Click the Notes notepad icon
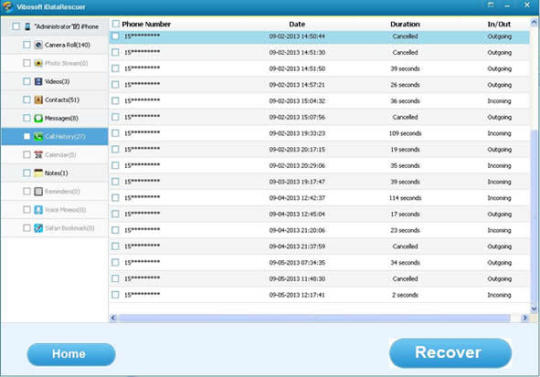 coord(38,173)
